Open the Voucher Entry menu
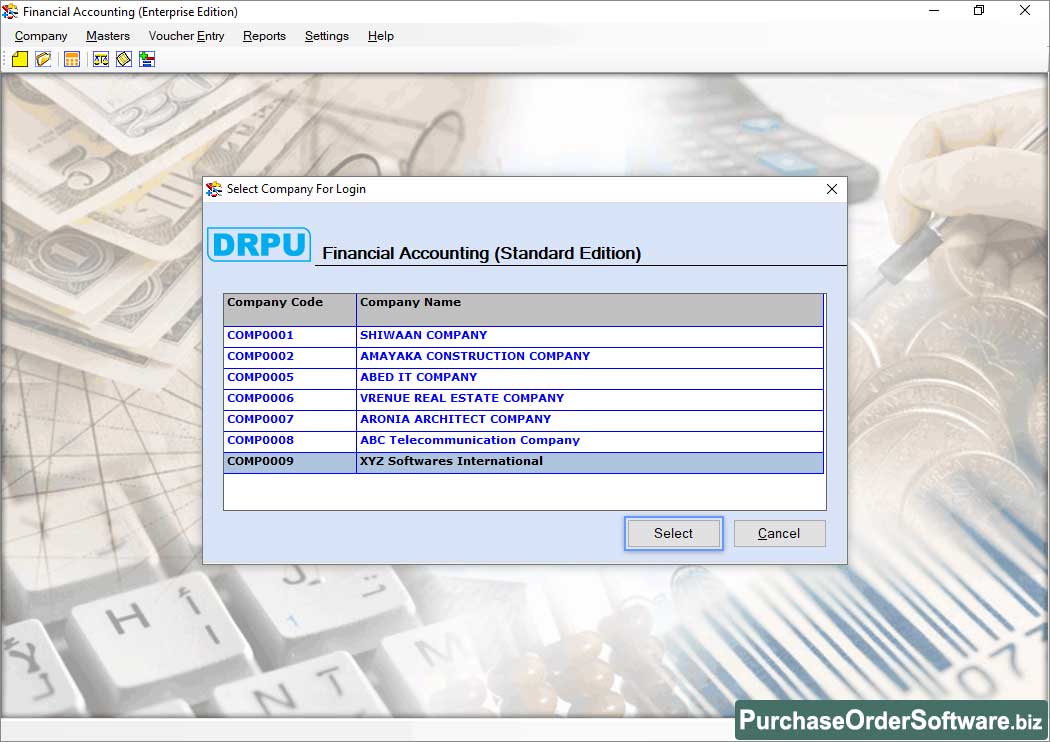Screen dimensions: 1050x742 tap(186, 36)
